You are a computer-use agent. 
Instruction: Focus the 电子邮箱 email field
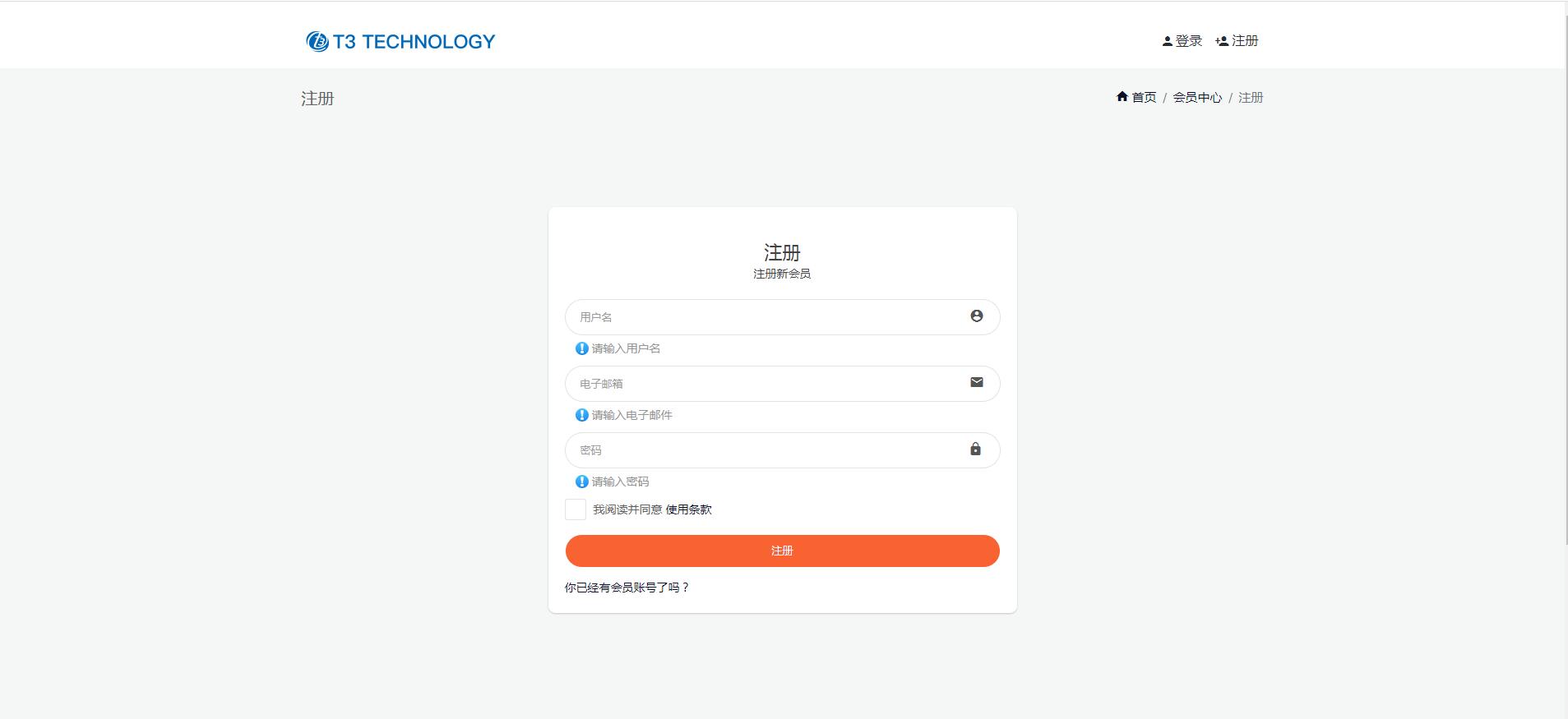point(782,384)
